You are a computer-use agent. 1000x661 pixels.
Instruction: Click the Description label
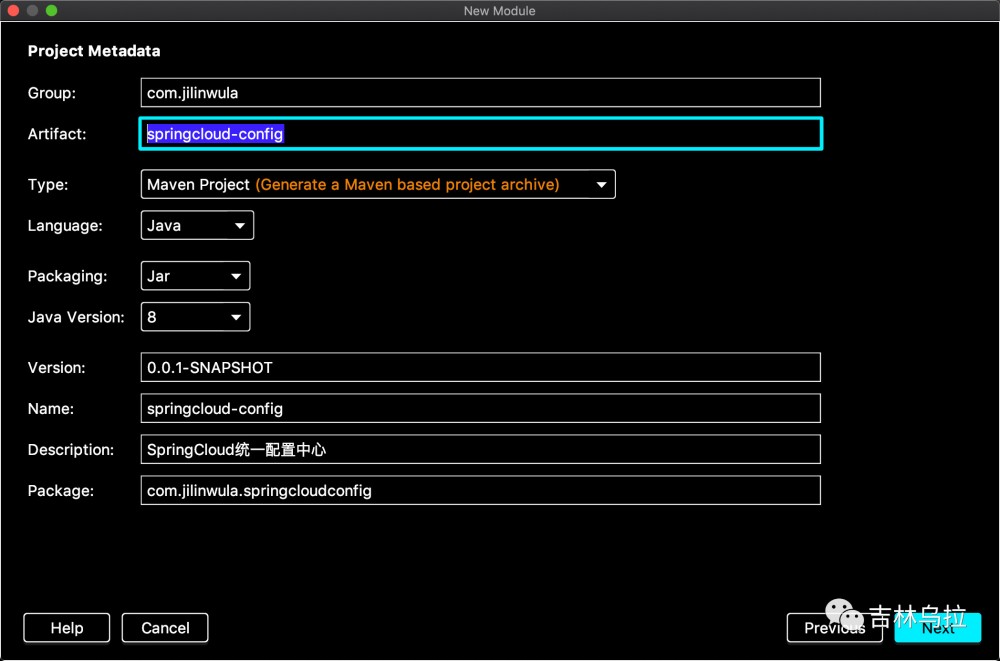click(71, 450)
